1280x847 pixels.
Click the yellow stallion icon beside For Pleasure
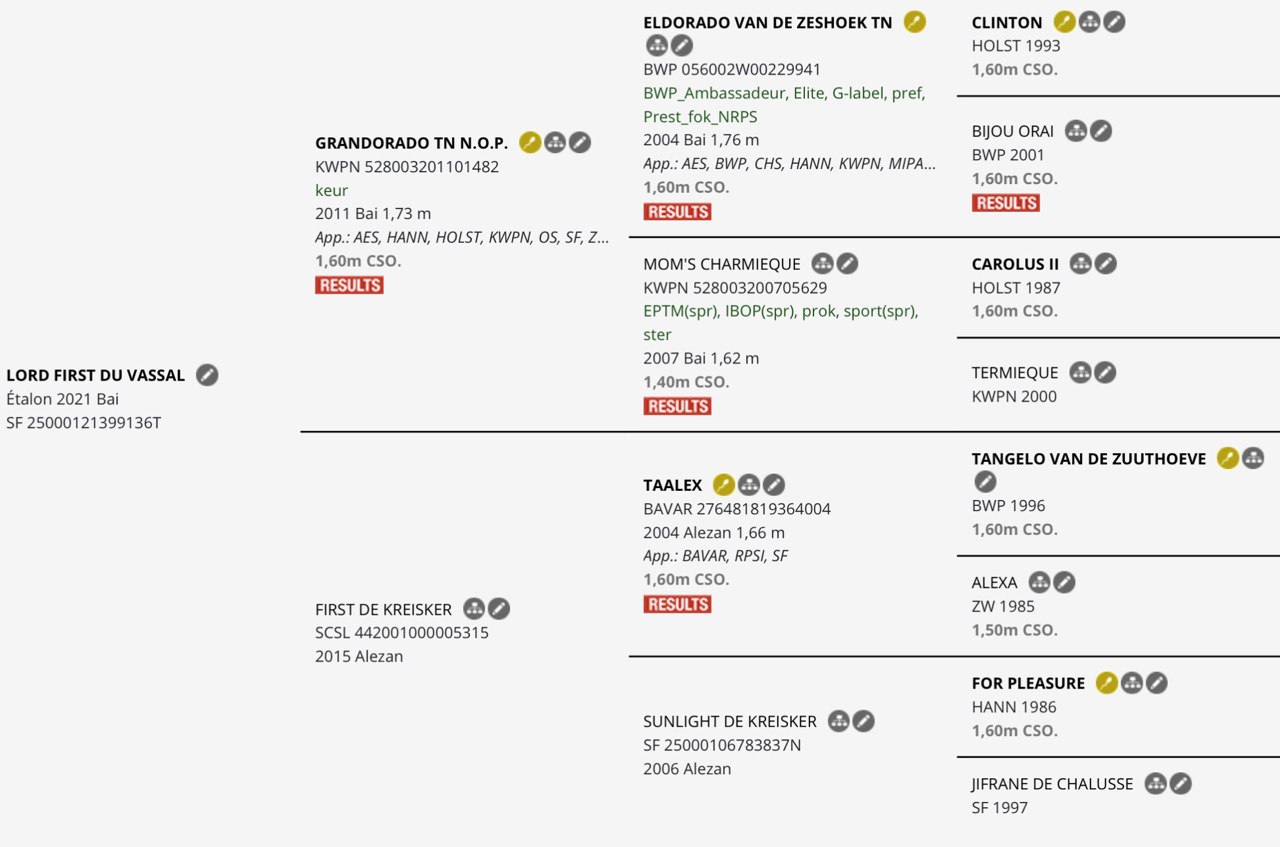[x=1107, y=683]
